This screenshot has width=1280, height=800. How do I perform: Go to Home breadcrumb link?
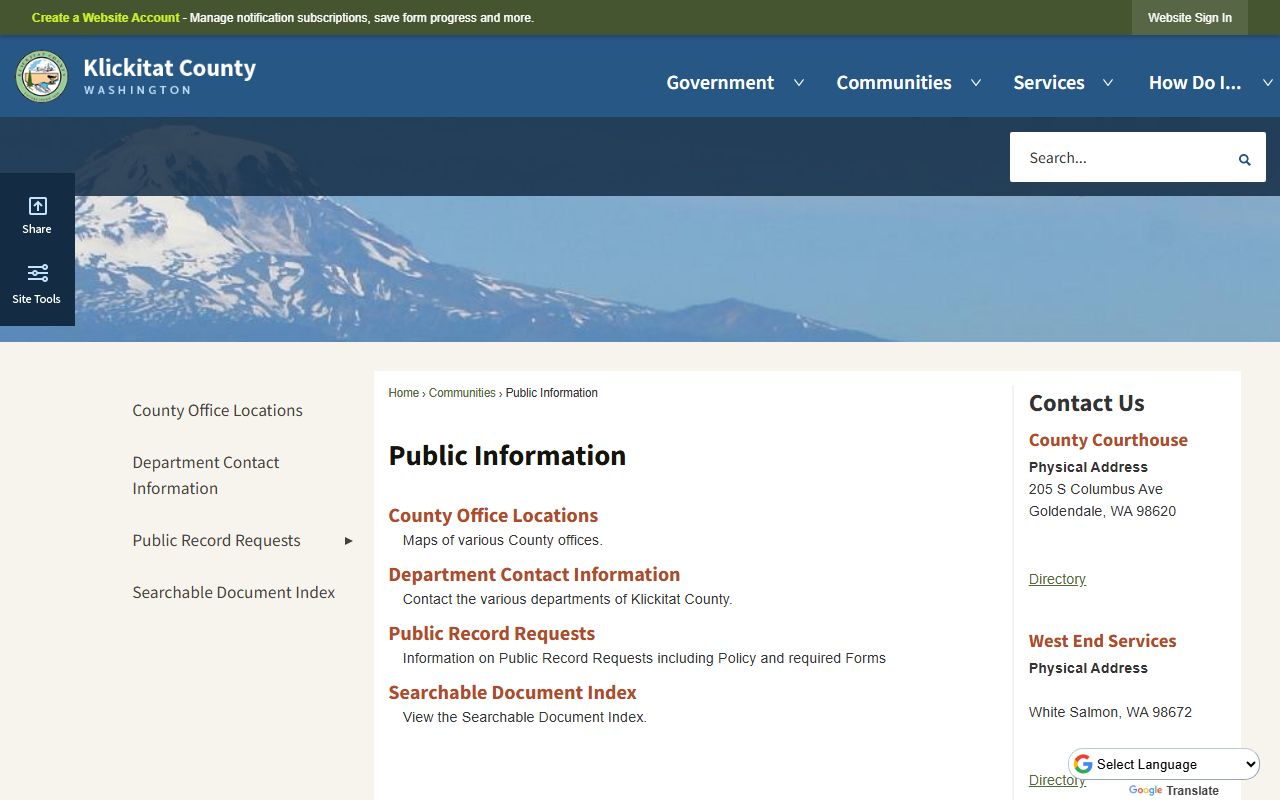click(x=404, y=393)
